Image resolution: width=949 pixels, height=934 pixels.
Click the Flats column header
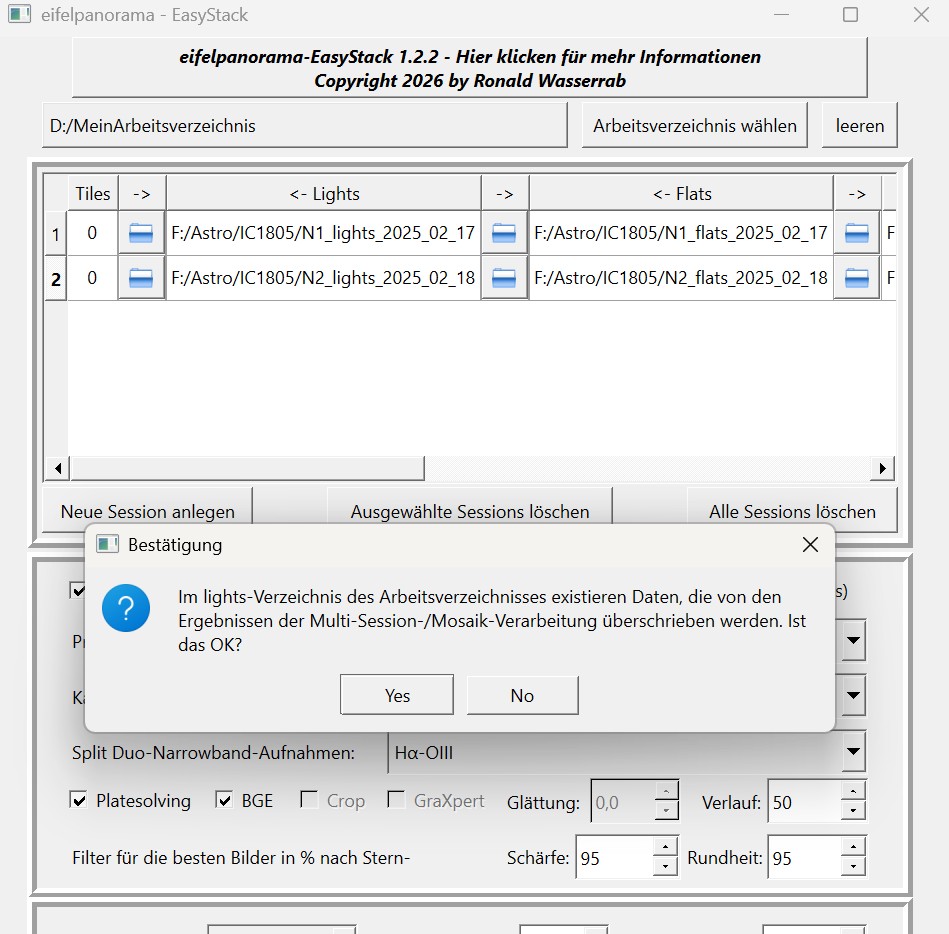coord(681,194)
